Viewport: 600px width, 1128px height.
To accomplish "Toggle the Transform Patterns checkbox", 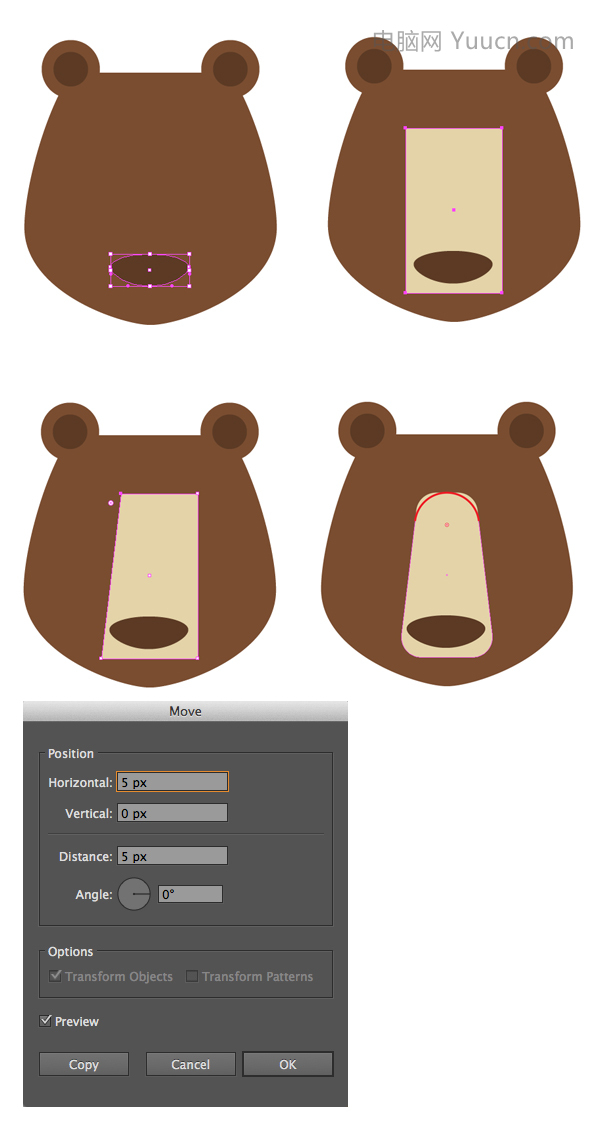I will tap(192, 976).
